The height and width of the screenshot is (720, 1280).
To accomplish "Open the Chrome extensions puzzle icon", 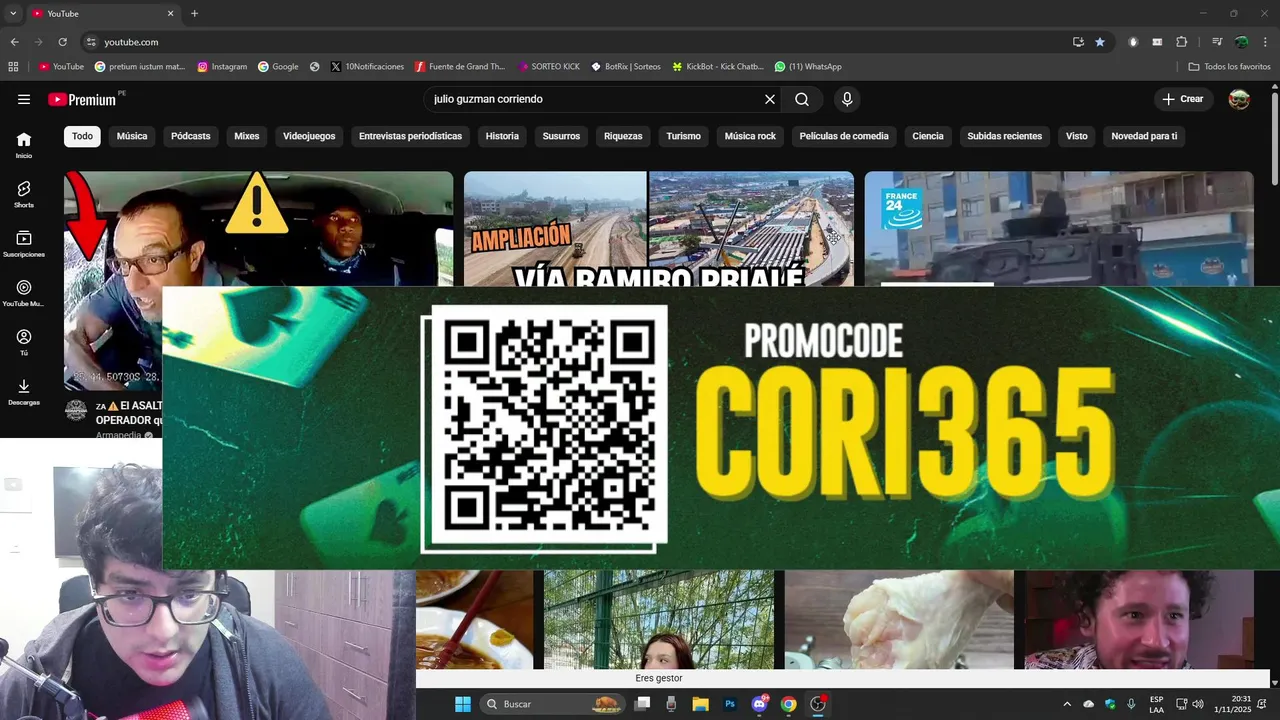I will tap(1181, 42).
